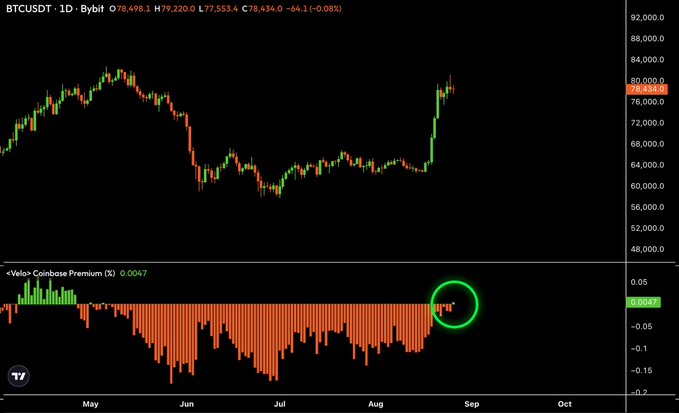This screenshot has width=679, height=413.
Task: Select the Oct label on the time axis
Action: tap(565, 404)
